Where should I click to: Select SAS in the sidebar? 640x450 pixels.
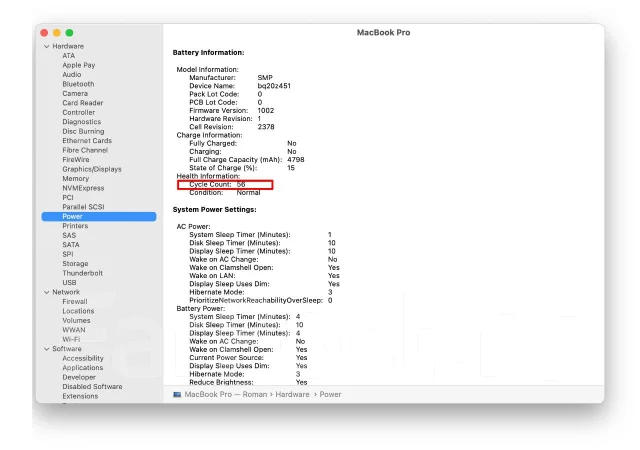click(x=69, y=235)
